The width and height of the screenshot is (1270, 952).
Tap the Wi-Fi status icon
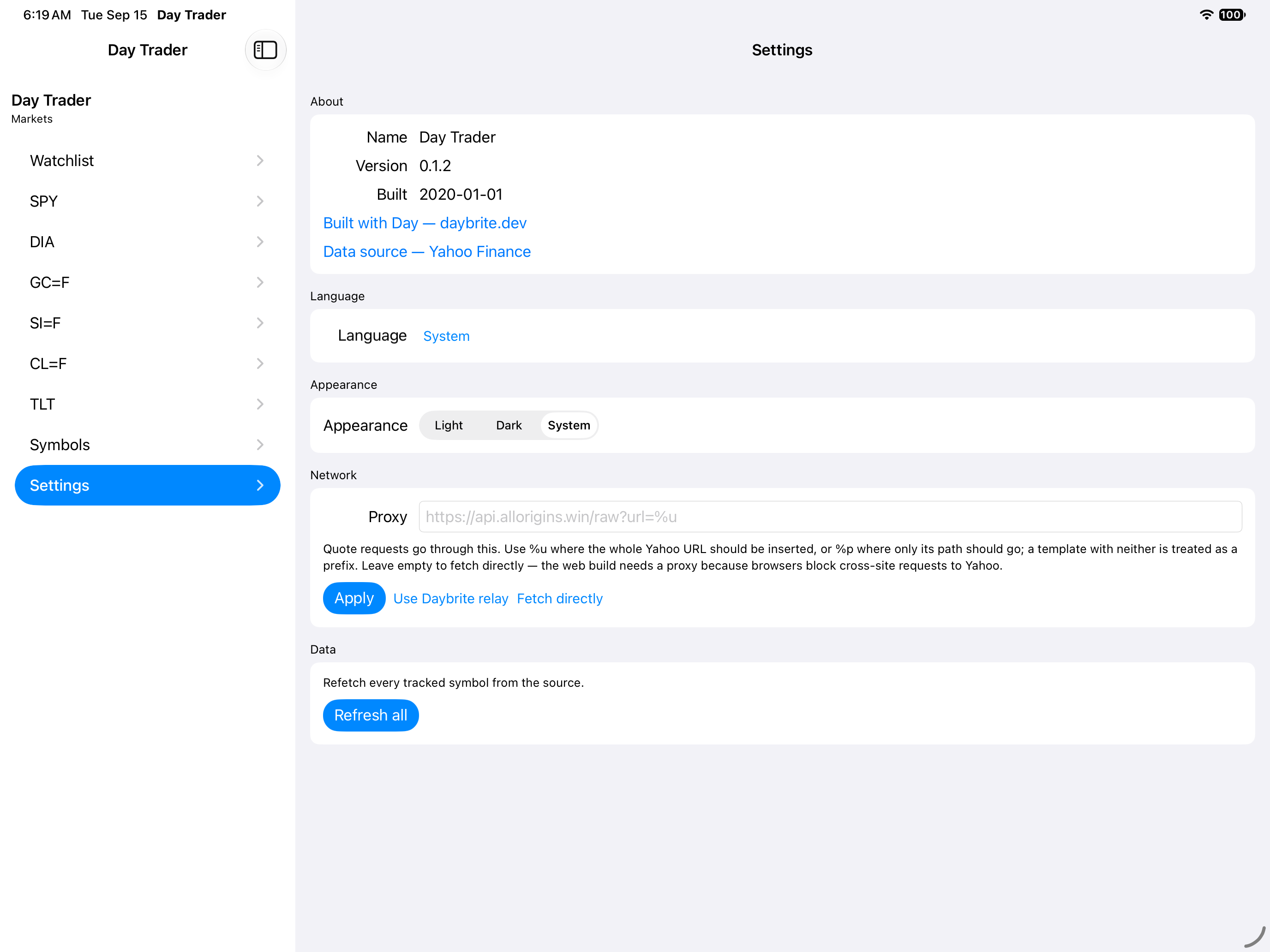click(x=1206, y=15)
